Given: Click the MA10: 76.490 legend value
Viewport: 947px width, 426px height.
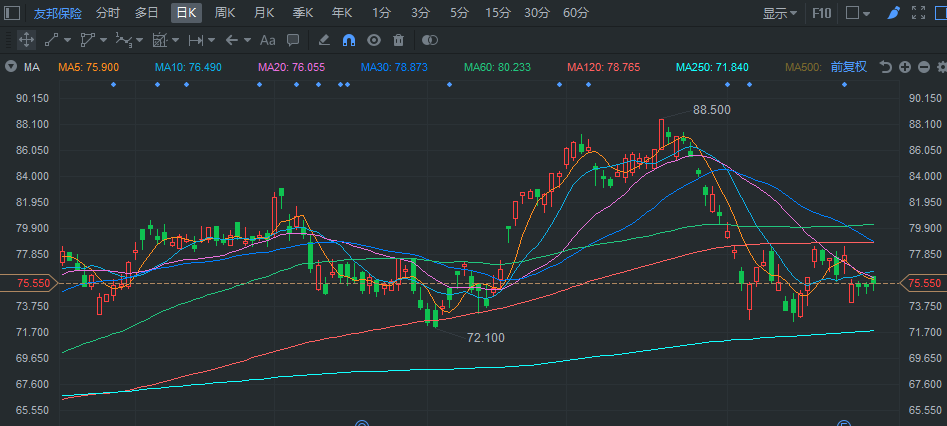Looking at the screenshot, I should click(188, 67).
